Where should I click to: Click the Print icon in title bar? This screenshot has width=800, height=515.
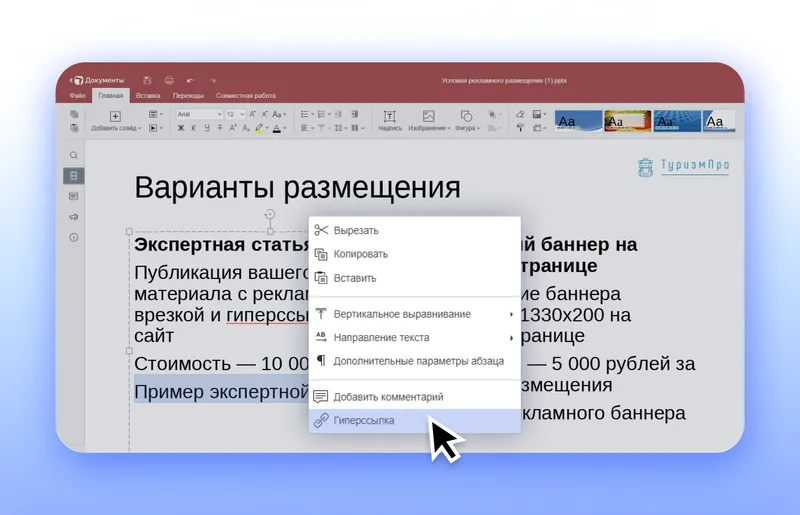(x=169, y=80)
